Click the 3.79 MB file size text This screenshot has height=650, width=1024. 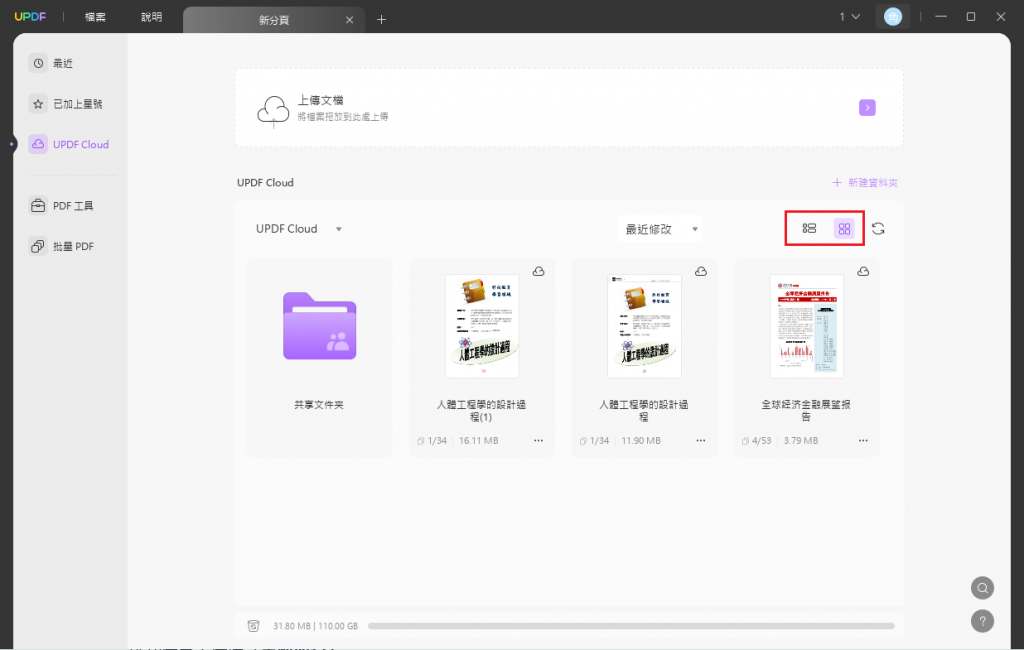[x=801, y=441]
